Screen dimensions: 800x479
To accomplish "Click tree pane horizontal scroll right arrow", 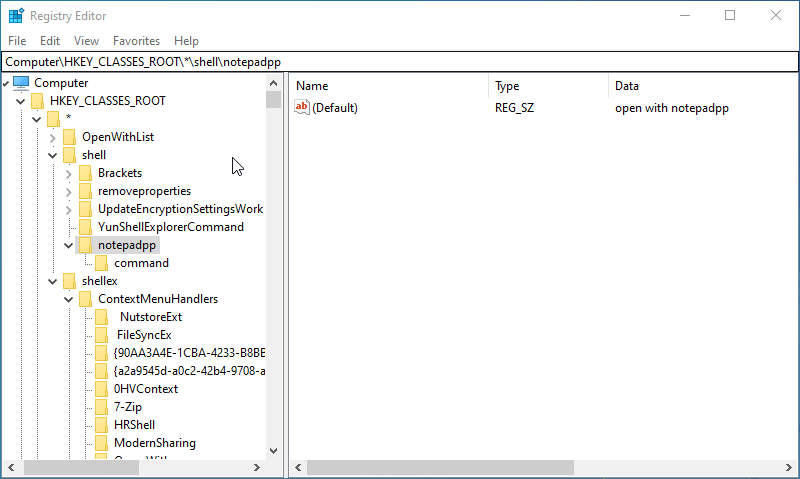I will coord(257,467).
